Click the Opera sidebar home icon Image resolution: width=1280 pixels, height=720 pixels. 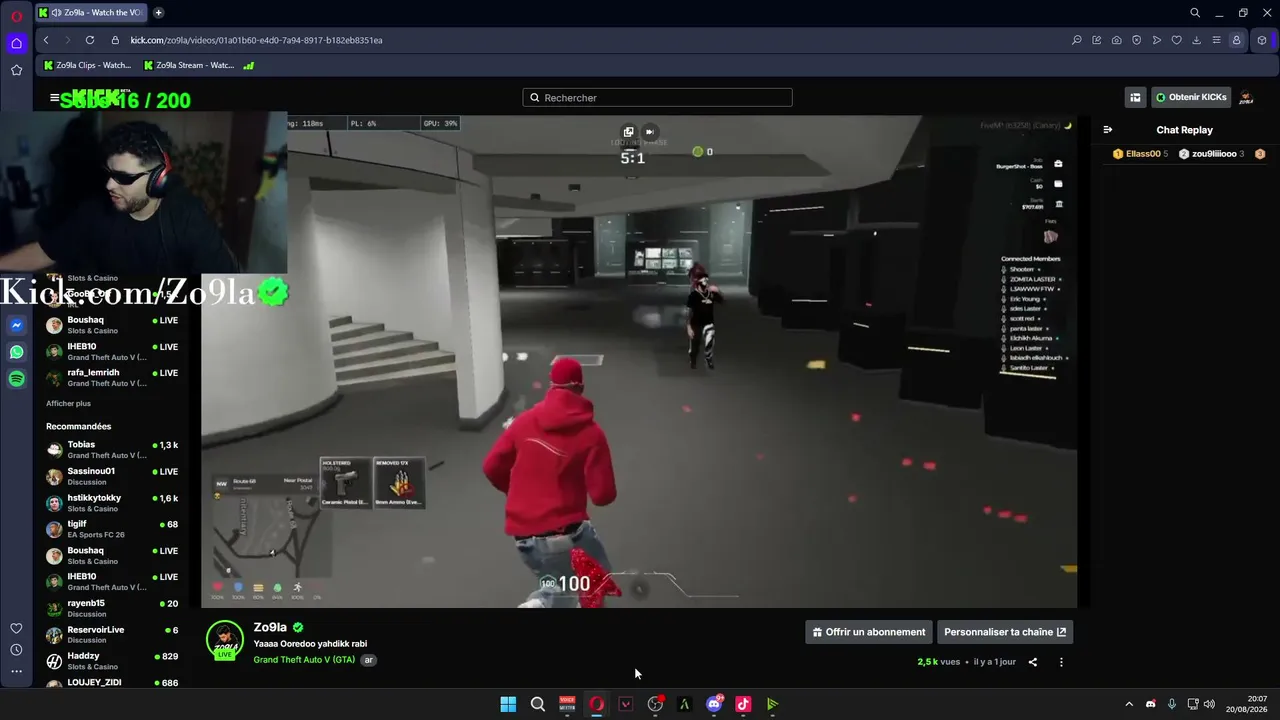click(x=16, y=43)
